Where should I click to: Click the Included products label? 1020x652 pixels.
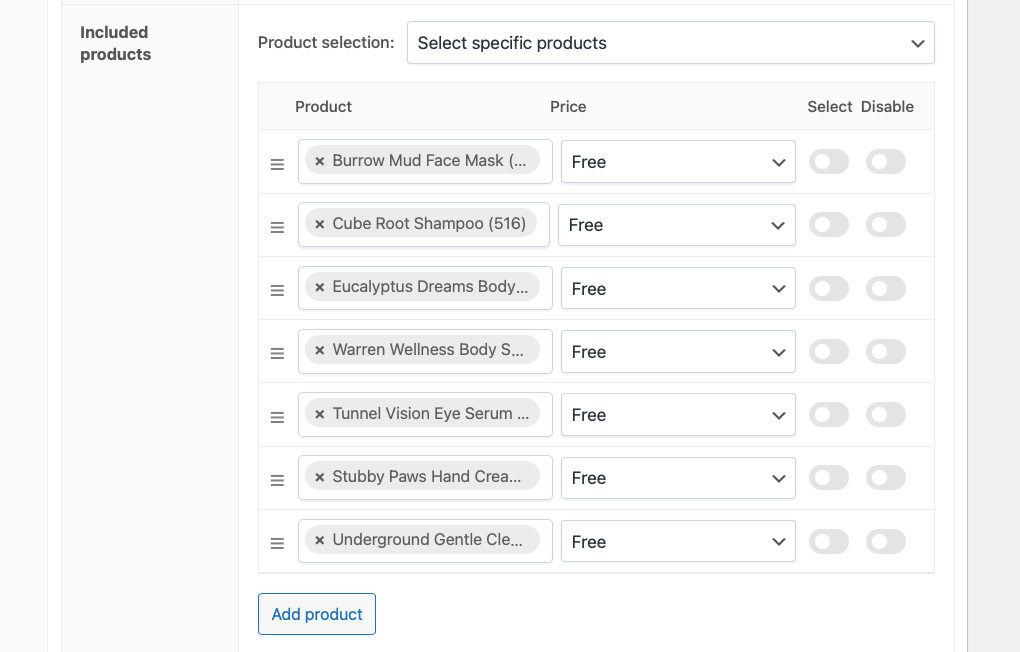coord(116,43)
